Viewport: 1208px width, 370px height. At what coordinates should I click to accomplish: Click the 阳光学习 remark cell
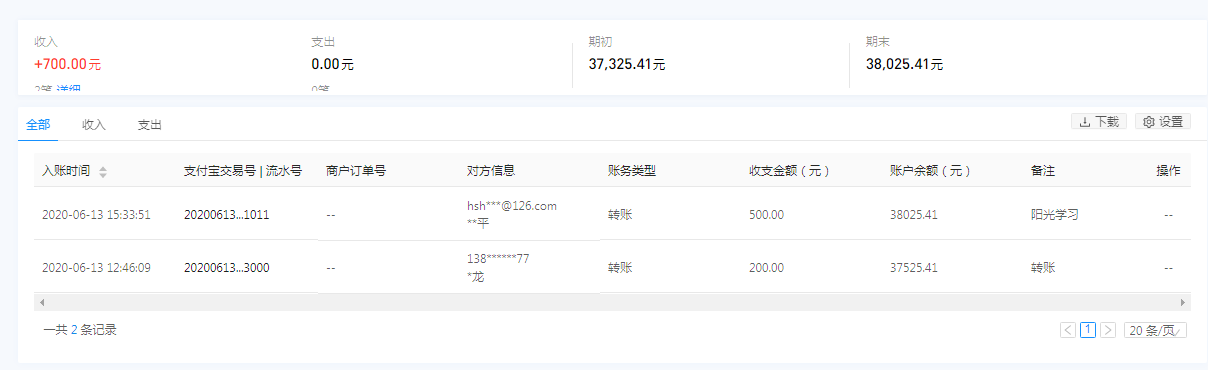pyautogui.click(x=1054, y=214)
